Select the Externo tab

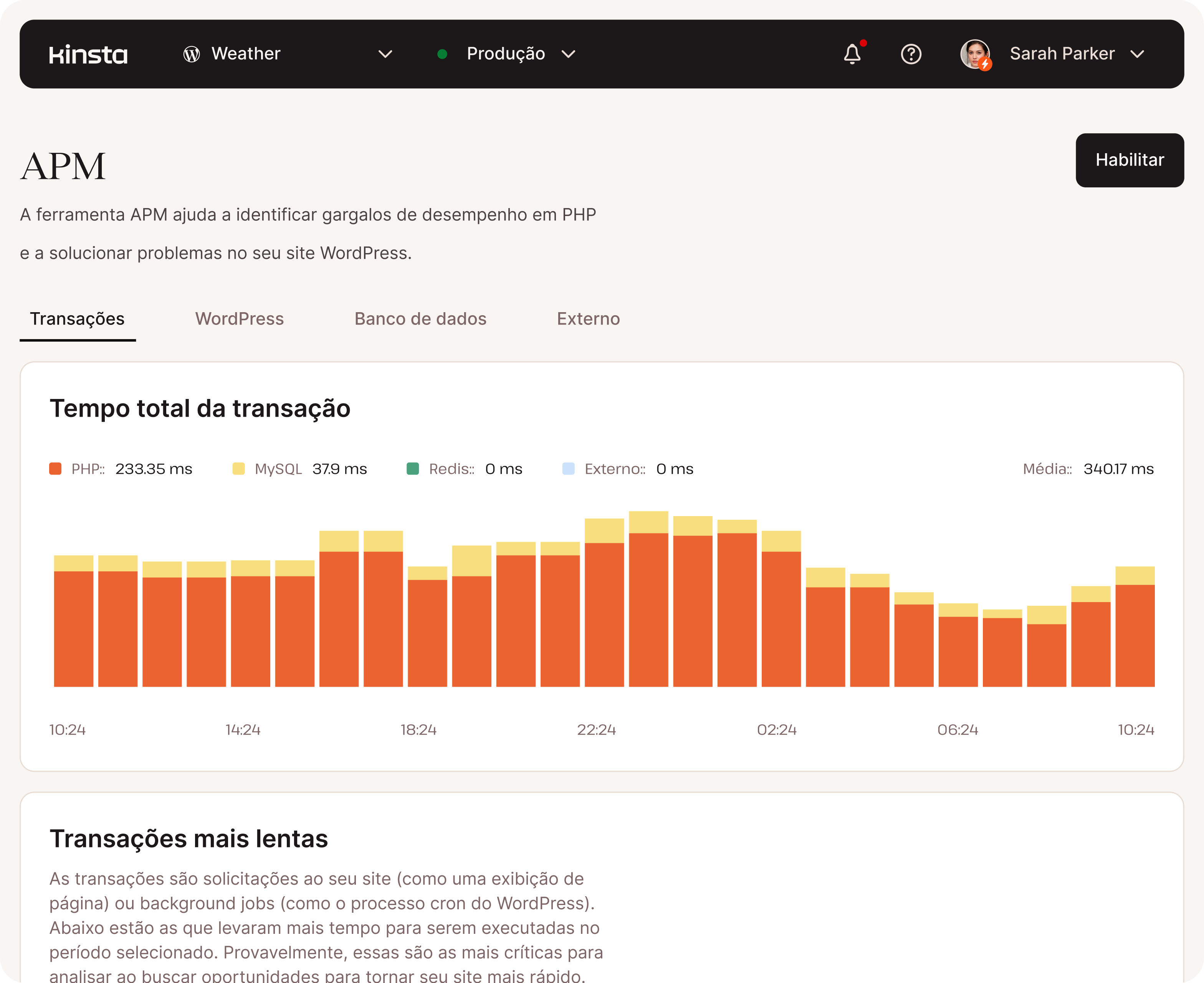pyautogui.click(x=588, y=319)
